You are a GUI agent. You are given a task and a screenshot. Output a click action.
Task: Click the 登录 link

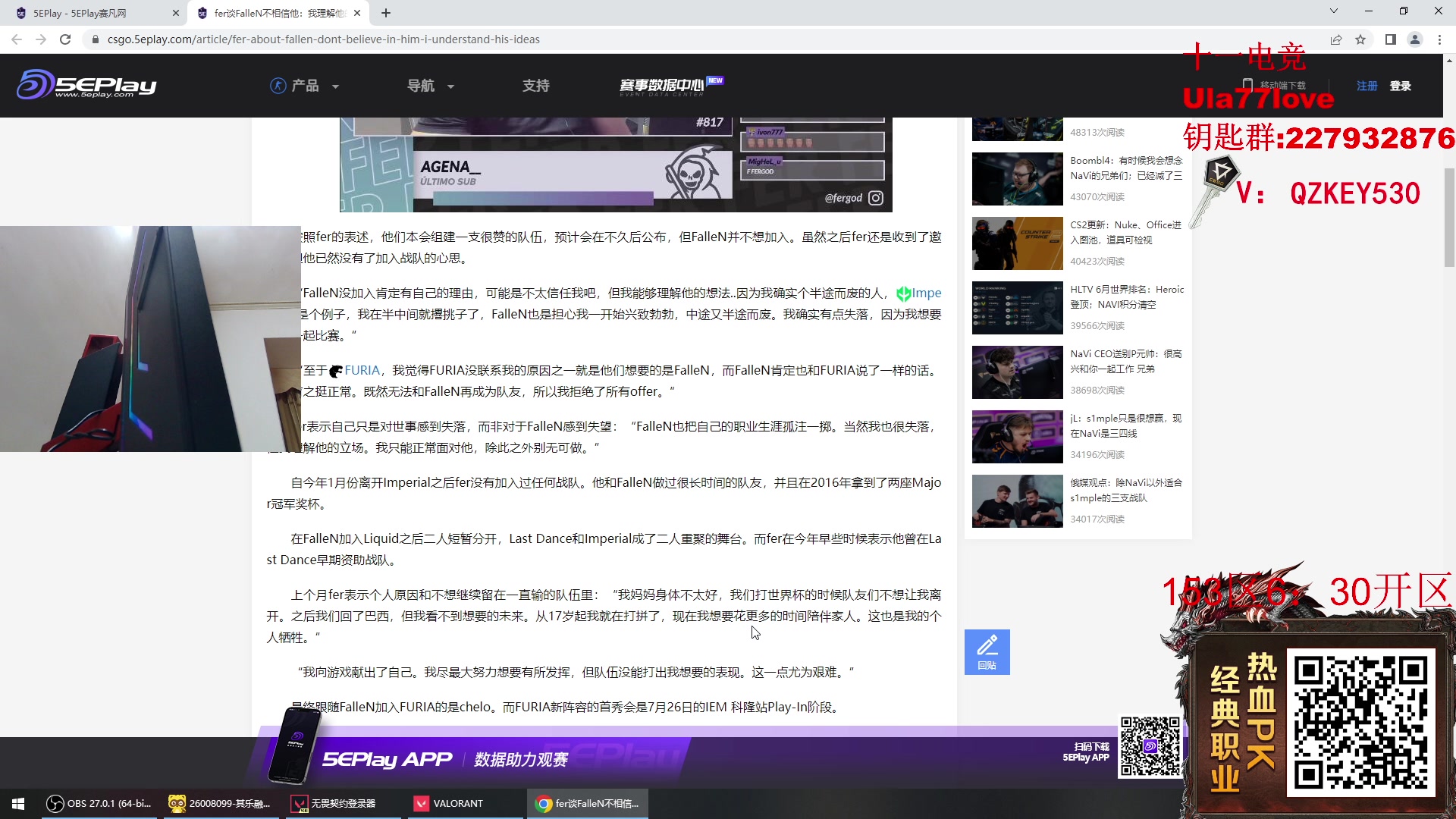tap(1400, 86)
